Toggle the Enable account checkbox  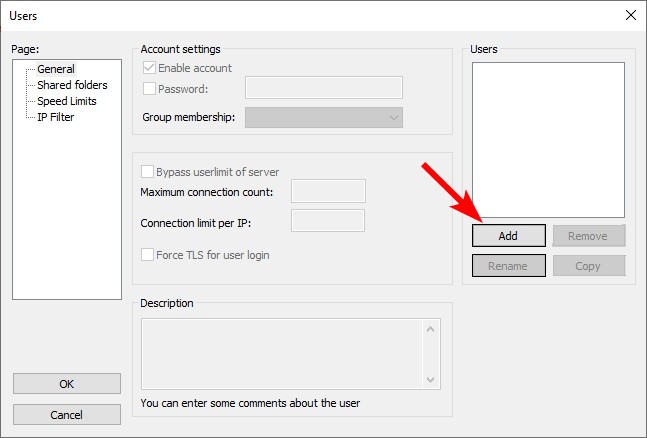click(149, 68)
